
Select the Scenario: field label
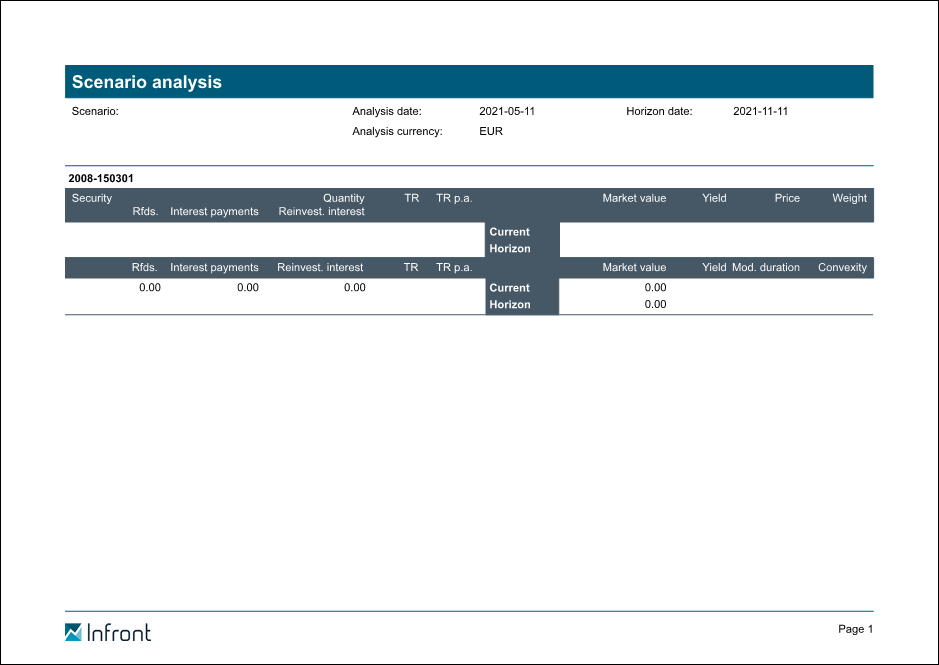pos(95,111)
